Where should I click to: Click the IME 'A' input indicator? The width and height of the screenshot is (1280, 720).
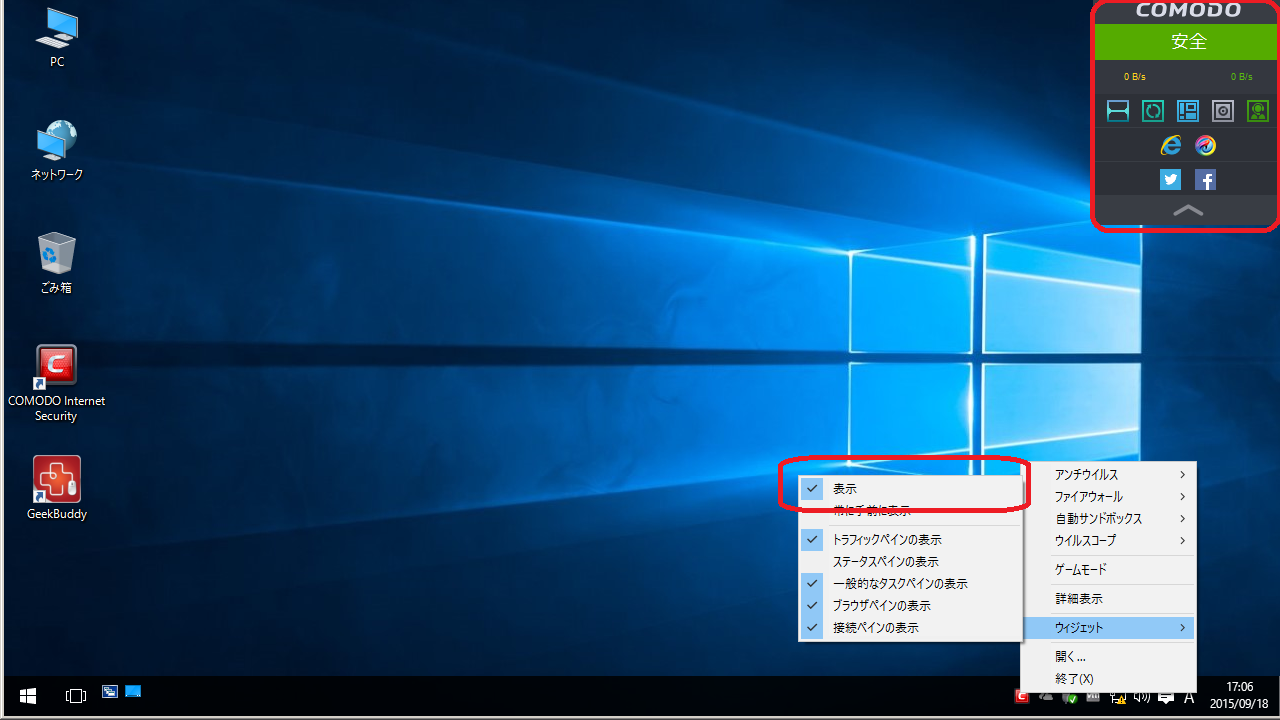[x=1189, y=697]
